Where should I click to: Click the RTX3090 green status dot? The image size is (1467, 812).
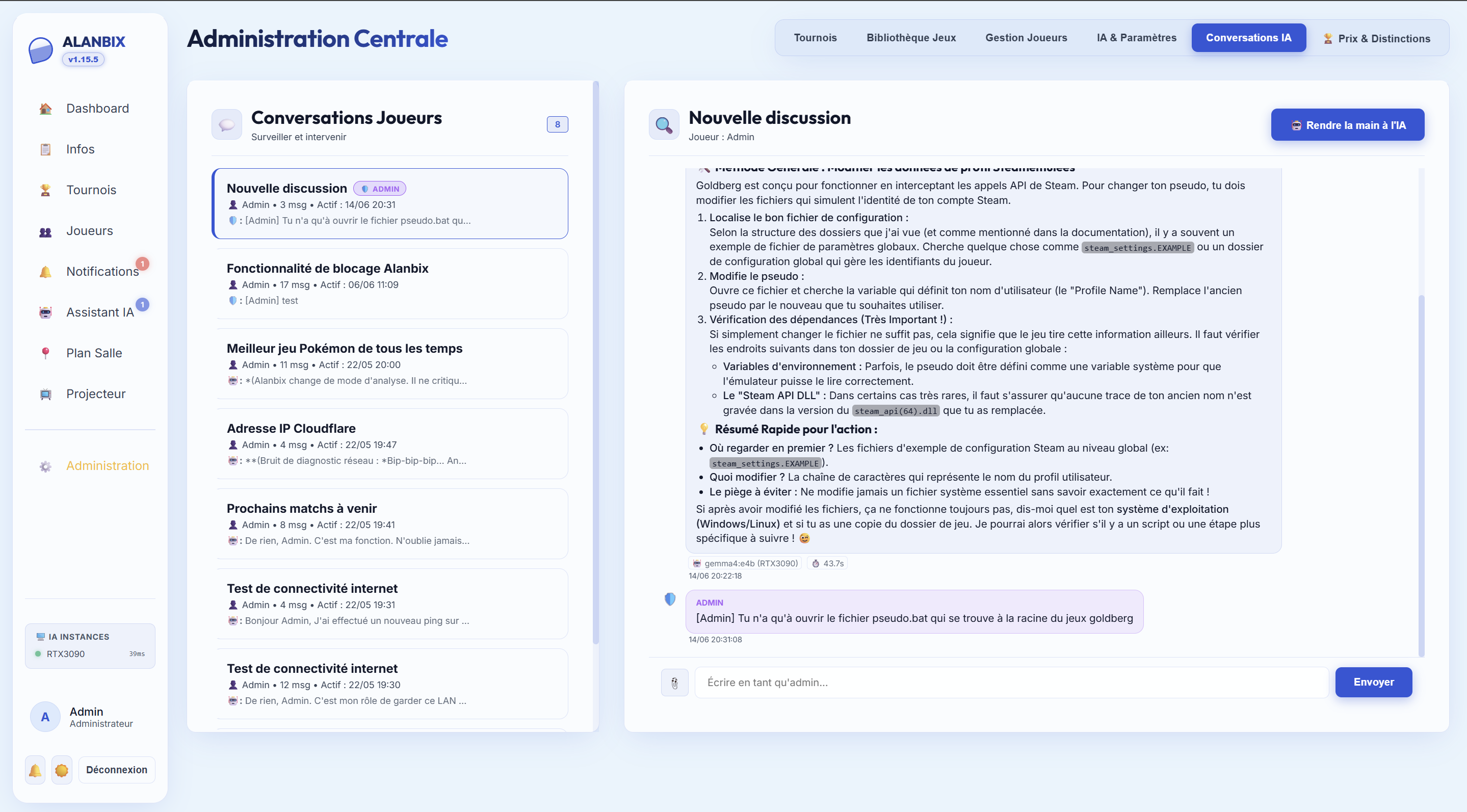coord(38,653)
